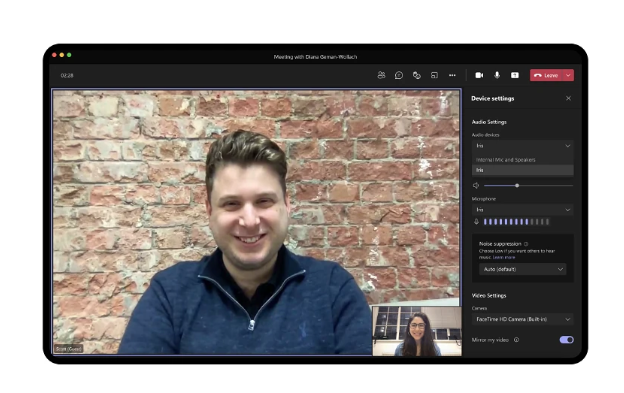Open the participants (people) panel
Screen dimensions: 624x393
click(381, 75)
